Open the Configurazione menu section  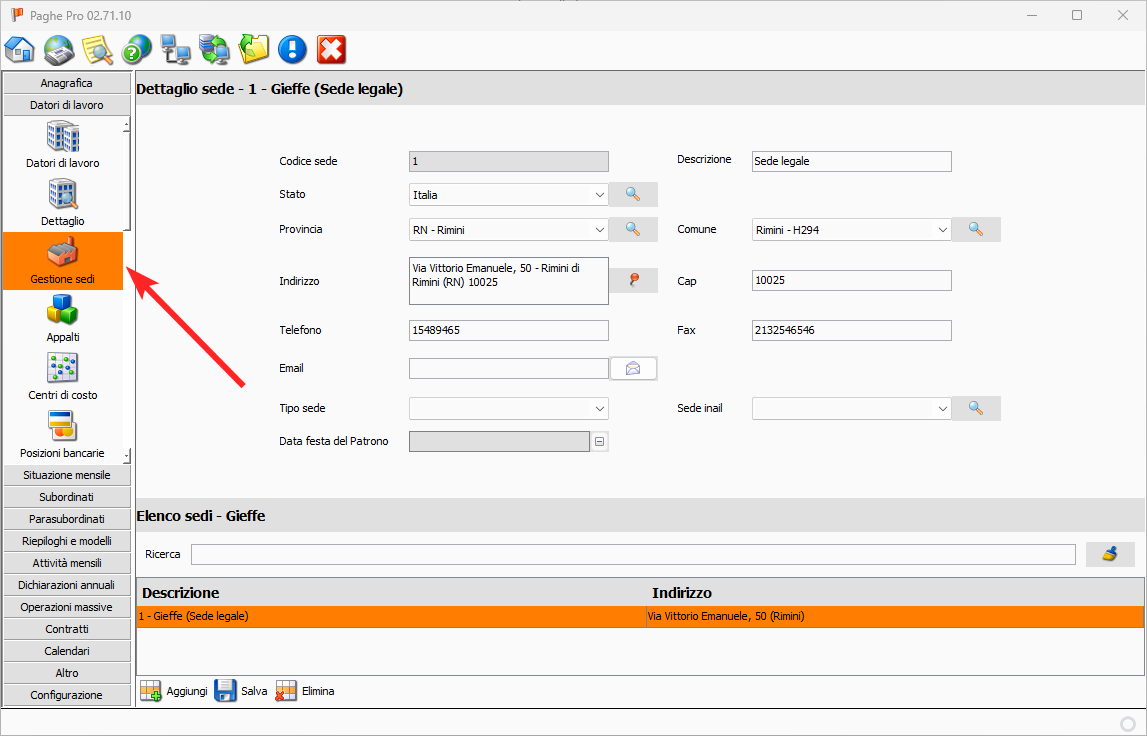pyautogui.click(x=67, y=695)
